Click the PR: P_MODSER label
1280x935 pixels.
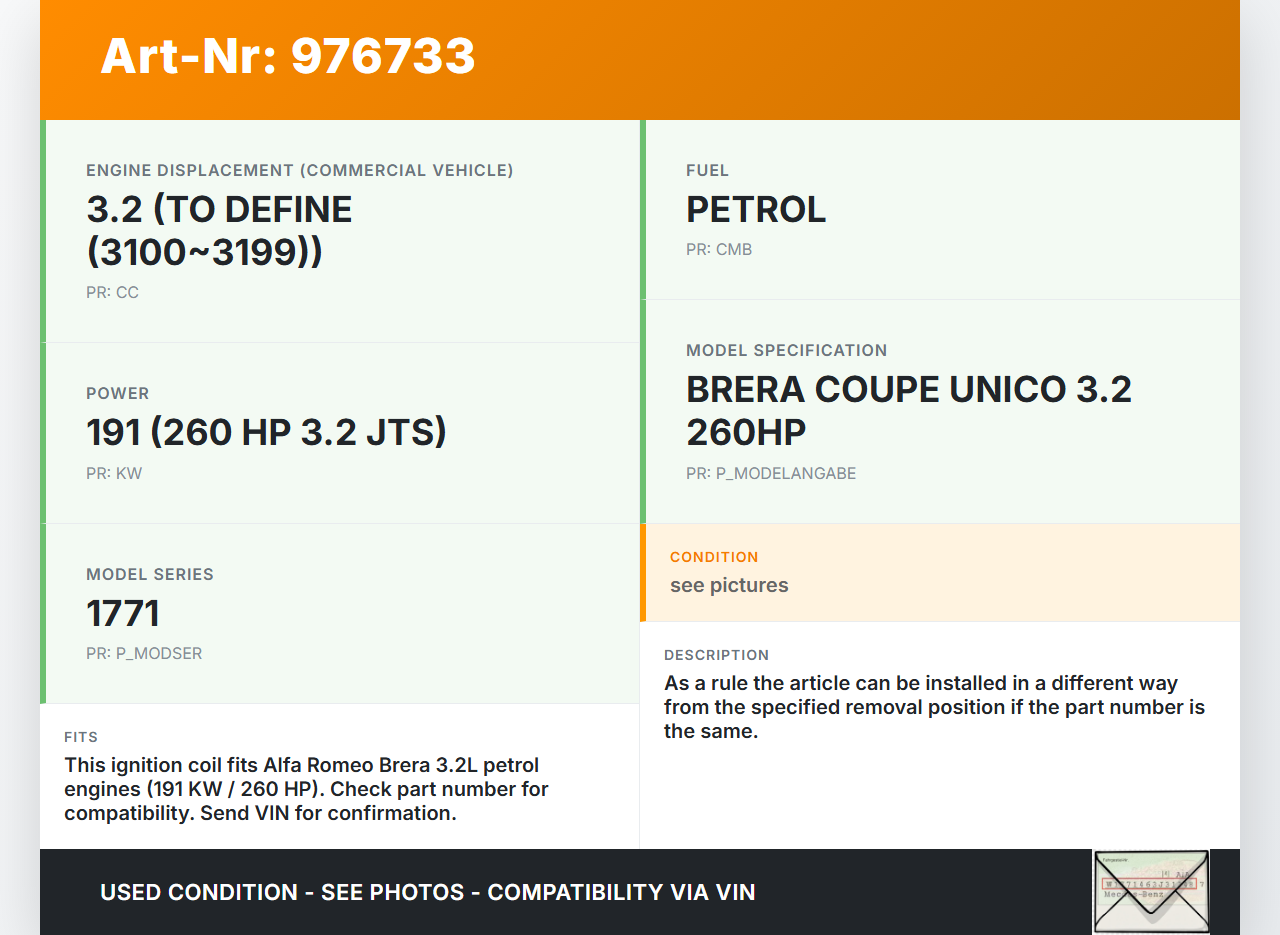tap(144, 654)
